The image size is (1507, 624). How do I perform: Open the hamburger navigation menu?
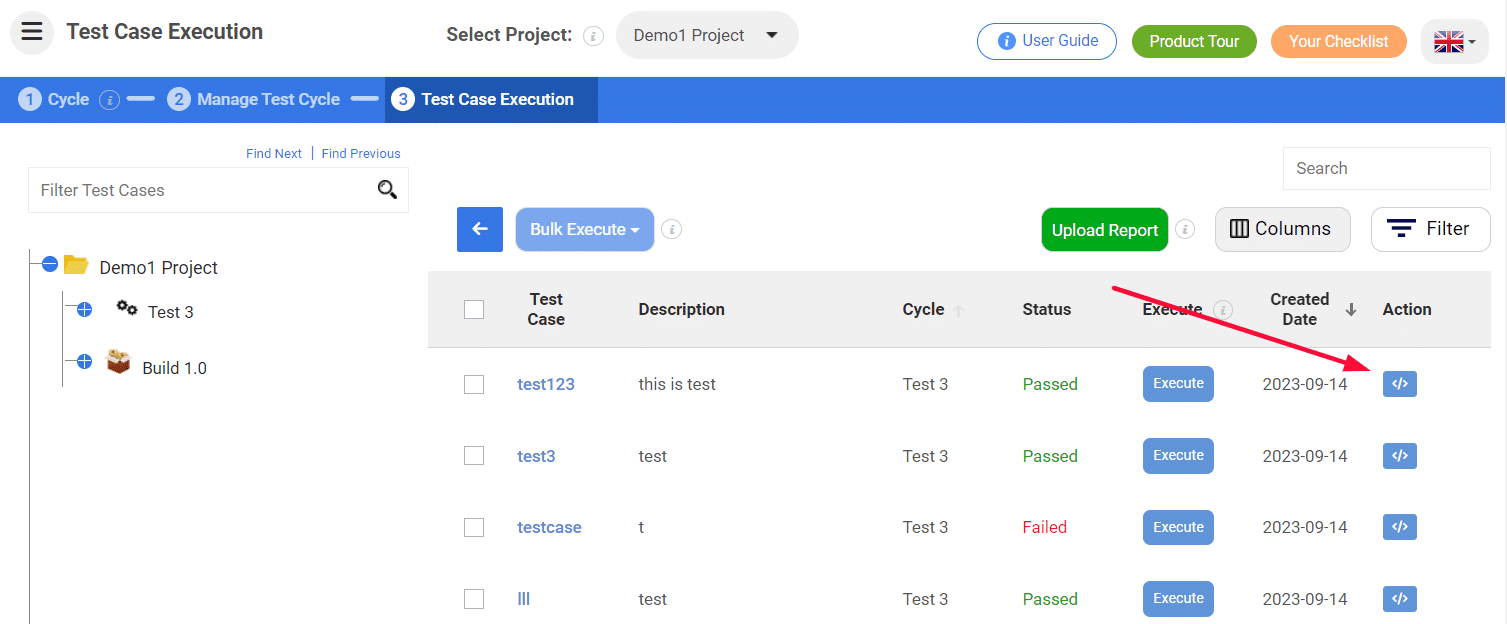(x=32, y=32)
